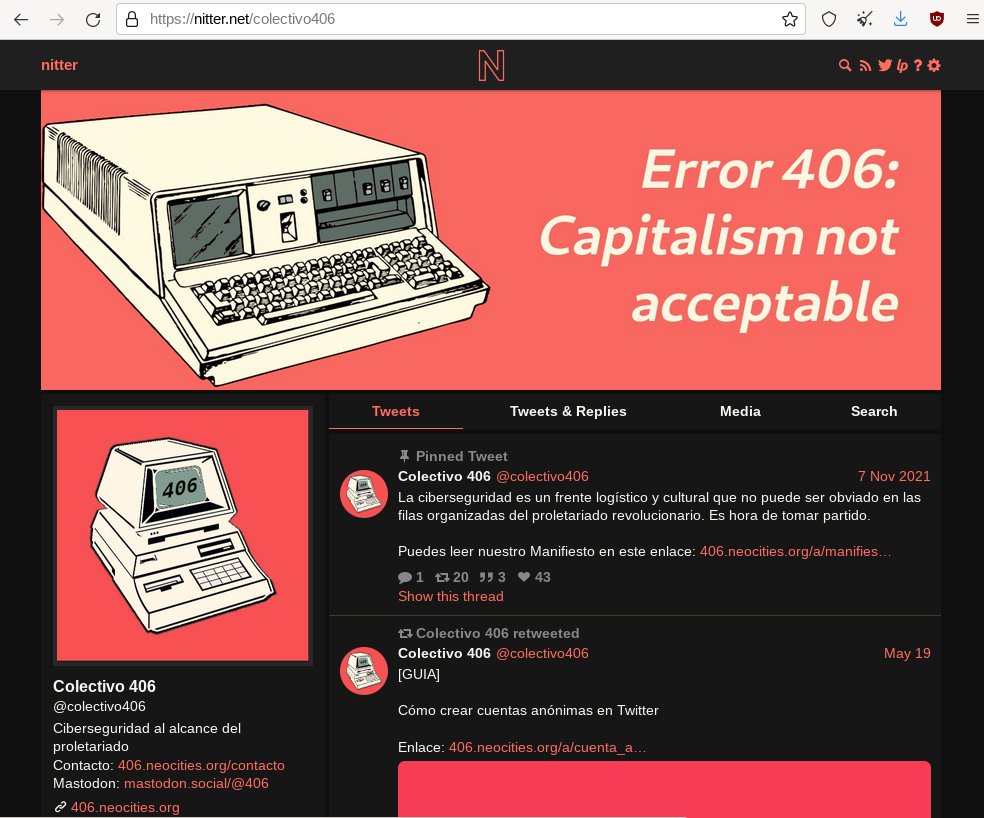Open the May 19 tweet date link
Image resolution: width=984 pixels, height=818 pixels.
907,654
